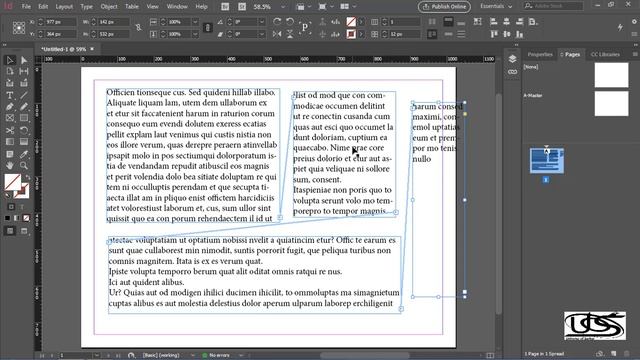The height and width of the screenshot is (360, 640).
Task: Click the Publish Online button
Action: 444,7
